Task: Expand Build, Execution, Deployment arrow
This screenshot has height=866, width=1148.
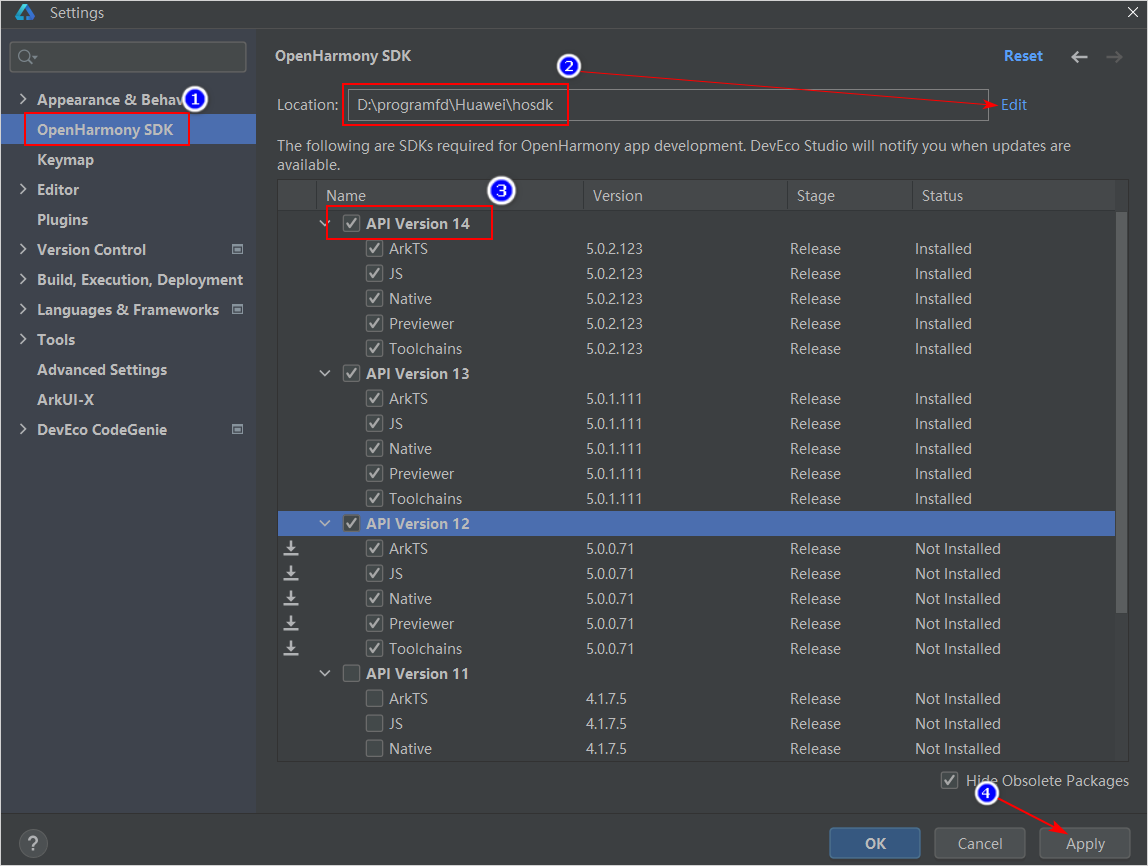Action: click(x=23, y=280)
